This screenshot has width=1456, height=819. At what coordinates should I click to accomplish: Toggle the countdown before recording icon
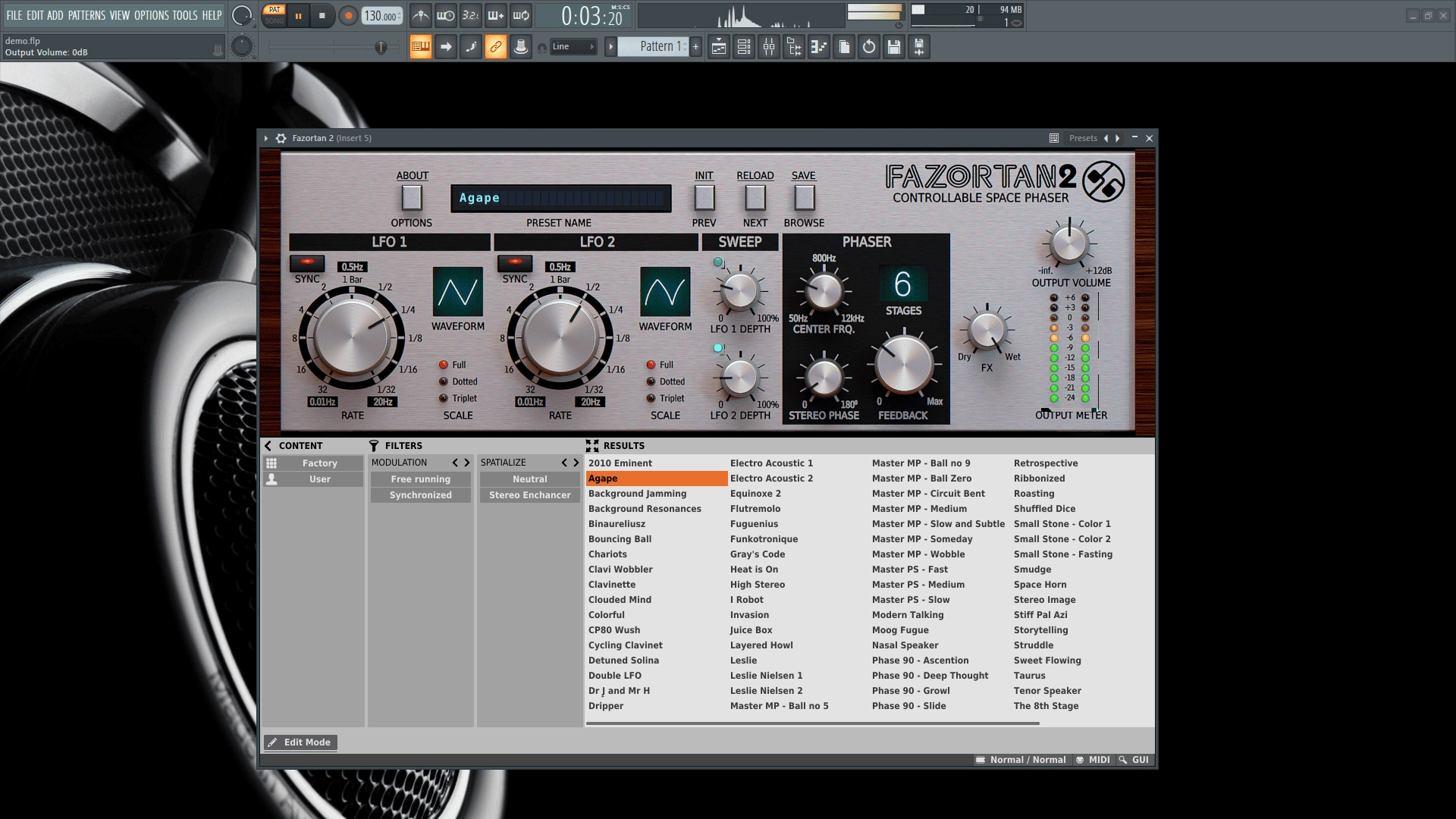pos(471,15)
